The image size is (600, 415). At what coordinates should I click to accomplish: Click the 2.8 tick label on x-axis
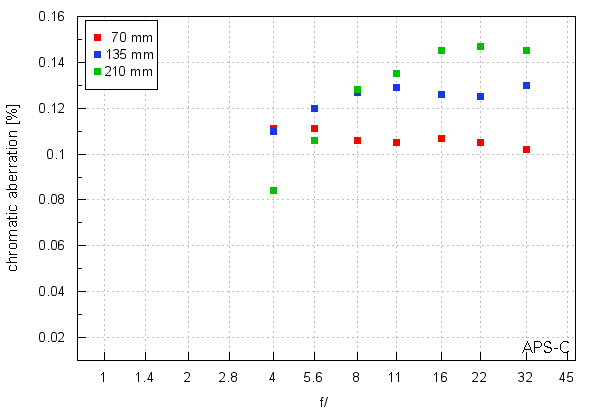click(229, 376)
